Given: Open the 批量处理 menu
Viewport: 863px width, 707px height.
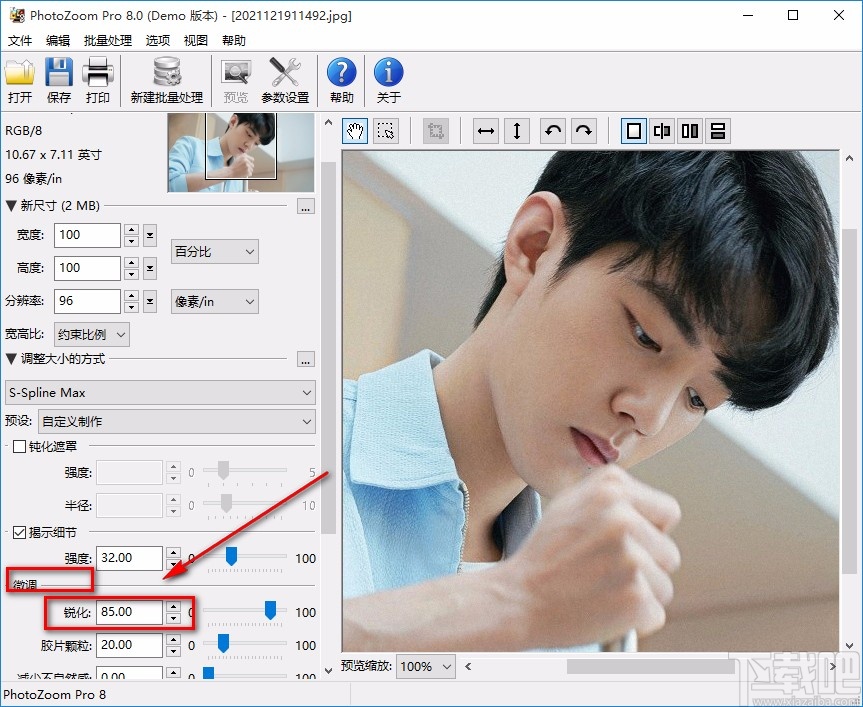Looking at the screenshot, I should click(107, 41).
